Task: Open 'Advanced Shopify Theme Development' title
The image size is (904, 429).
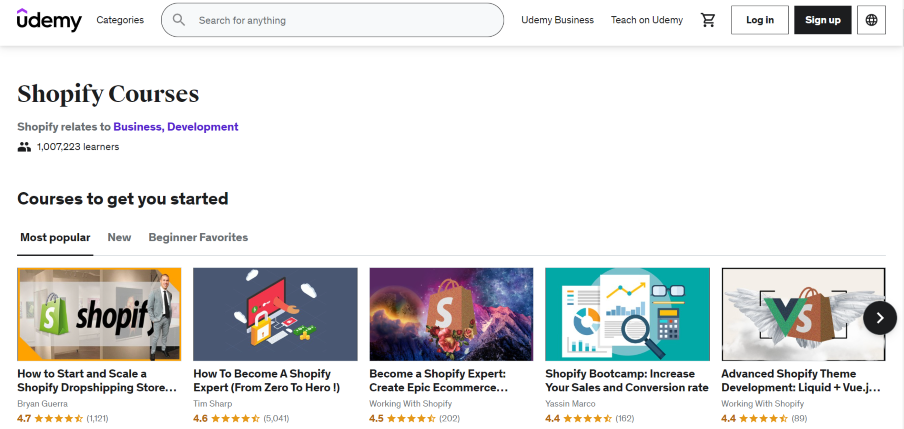Action: point(801,381)
